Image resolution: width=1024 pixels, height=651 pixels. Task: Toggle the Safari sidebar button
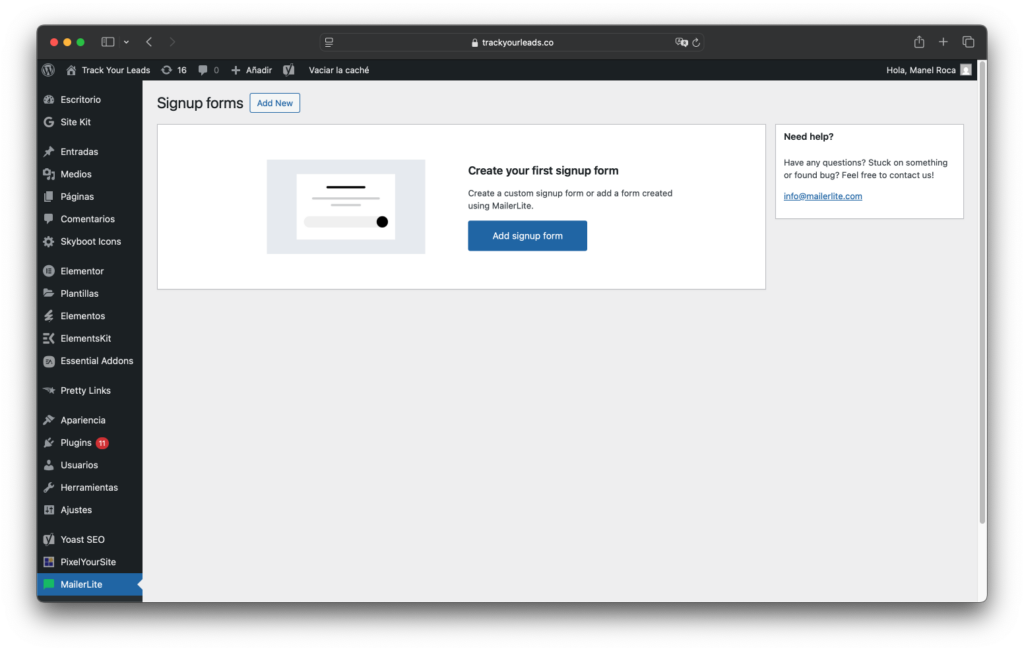click(108, 42)
